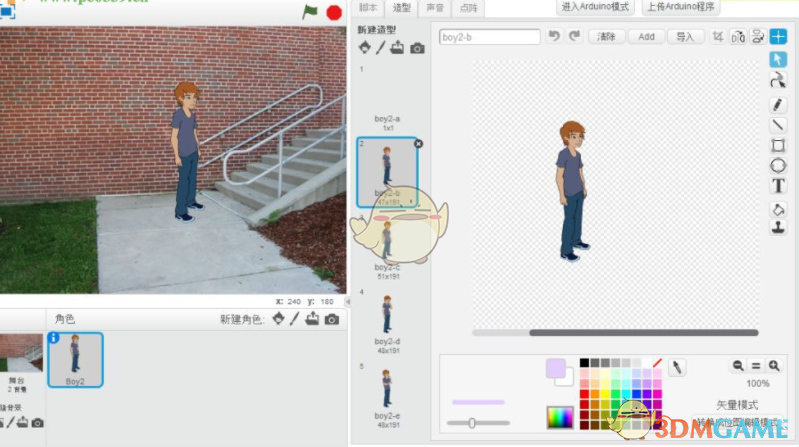Select the stage backdrop thumbnail
The height and width of the screenshot is (447, 799).
pos(20,353)
